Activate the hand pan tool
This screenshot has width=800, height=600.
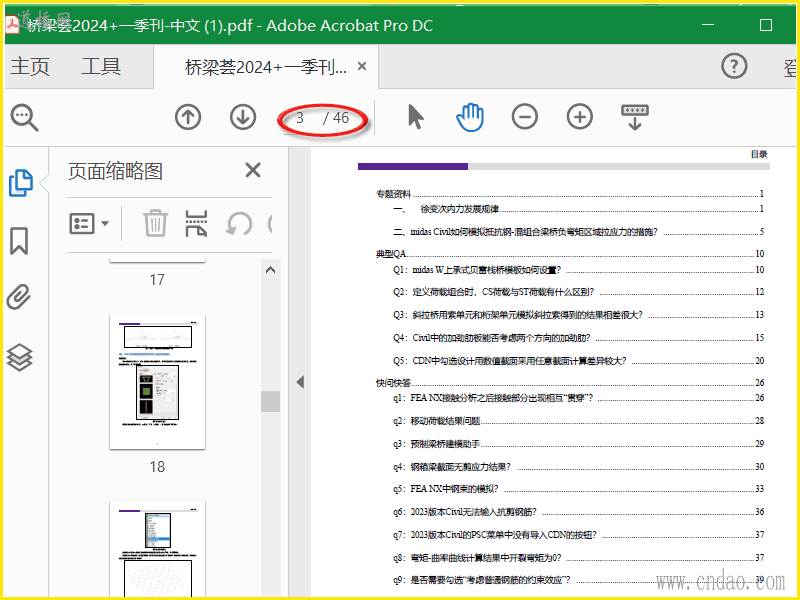pyautogui.click(x=470, y=117)
